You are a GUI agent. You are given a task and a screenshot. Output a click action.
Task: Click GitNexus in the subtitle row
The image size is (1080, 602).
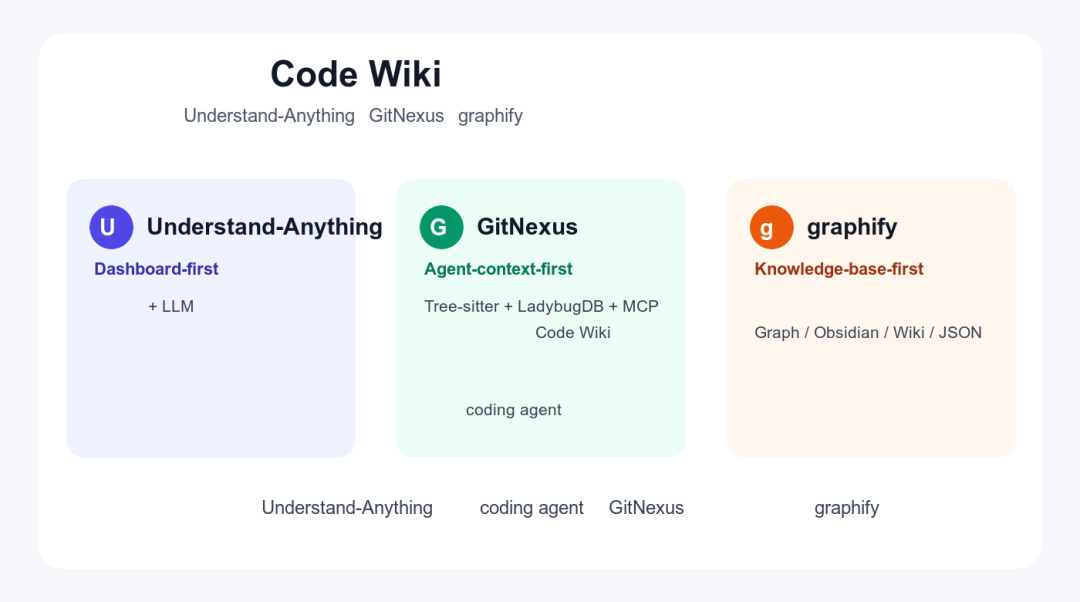[406, 116]
